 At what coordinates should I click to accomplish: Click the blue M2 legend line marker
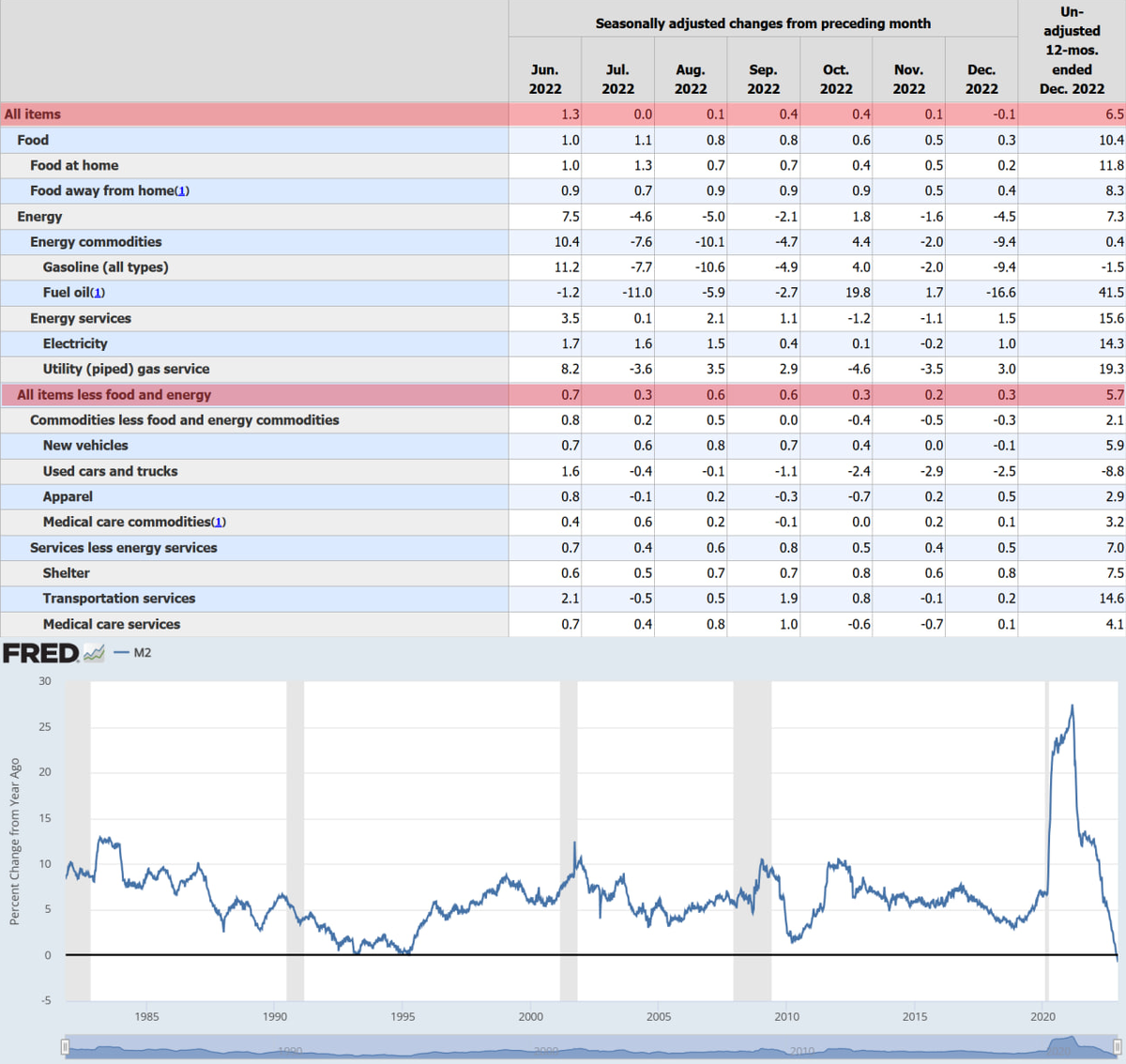point(121,653)
